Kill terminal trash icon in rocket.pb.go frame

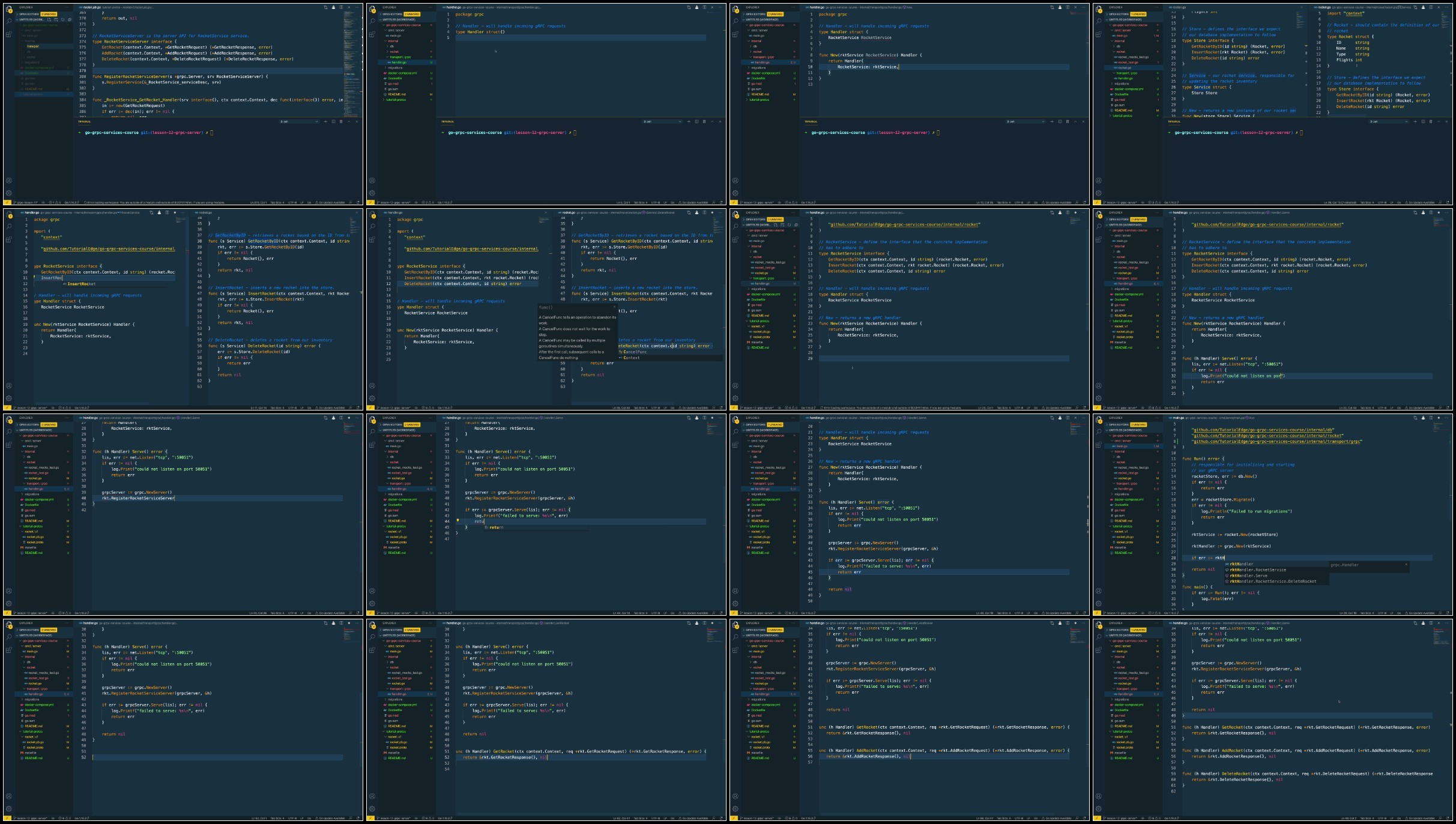(x=341, y=121)
